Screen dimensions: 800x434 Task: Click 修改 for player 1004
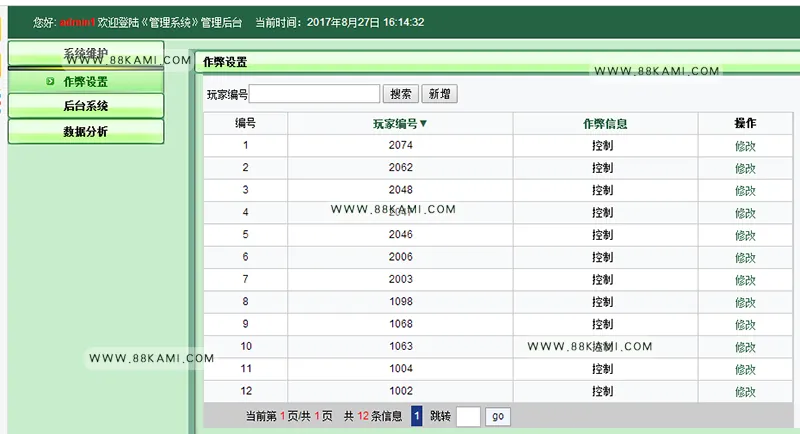point(745,370)
